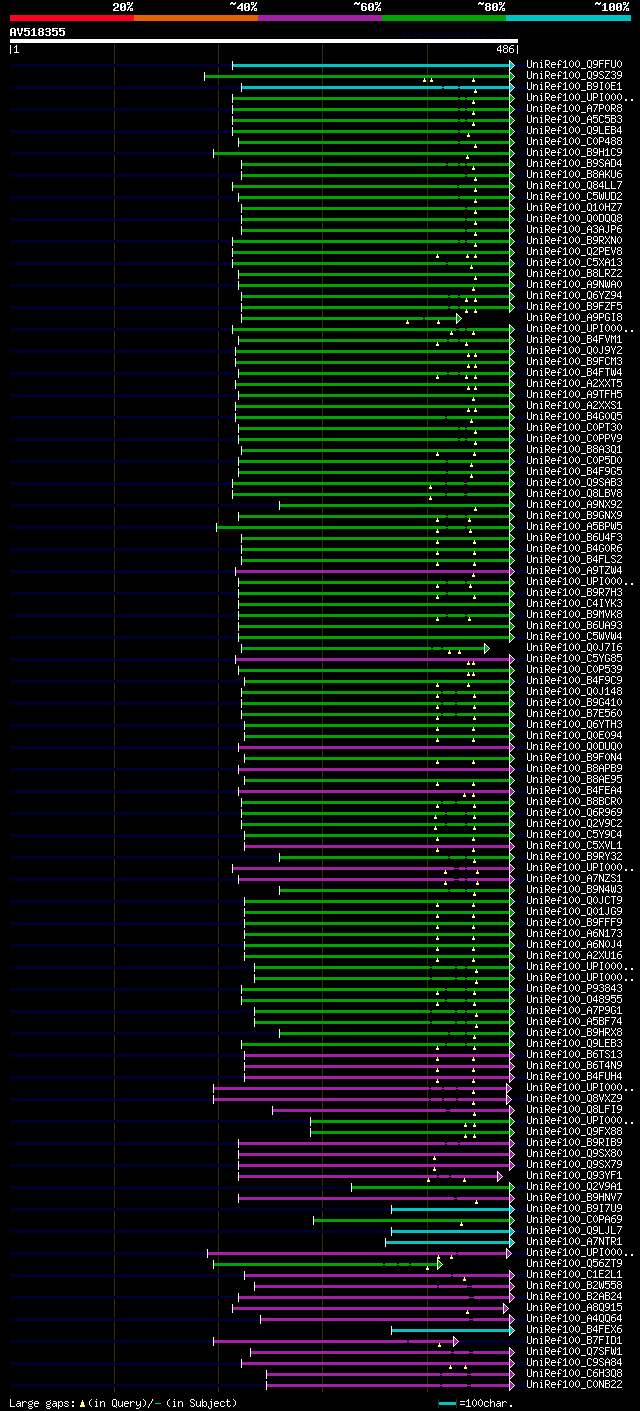Pick the UniRef100_C0P539 entry
The width and height of the screenshot is (640, 1411).
[x=574, y=670]
